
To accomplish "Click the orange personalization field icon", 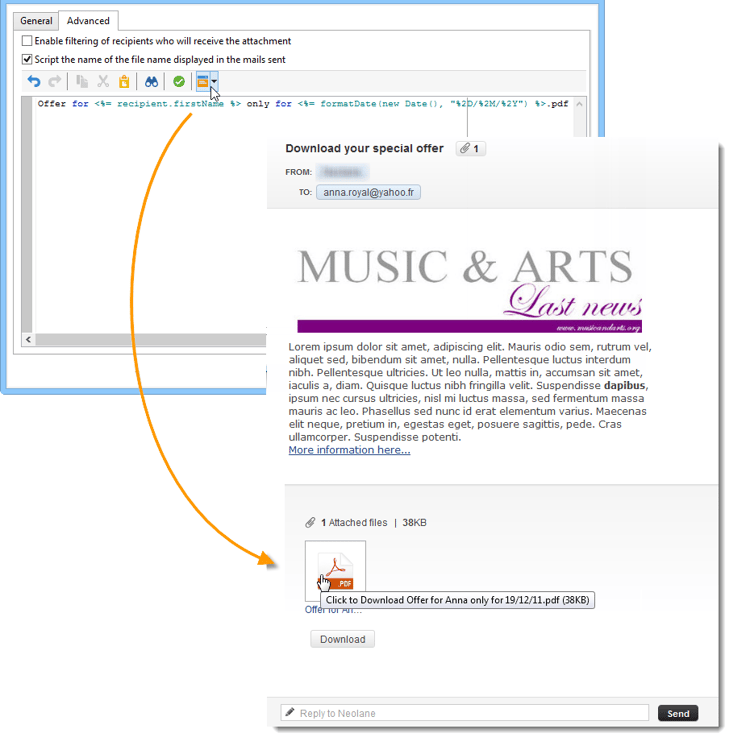I will coord(203,81).
